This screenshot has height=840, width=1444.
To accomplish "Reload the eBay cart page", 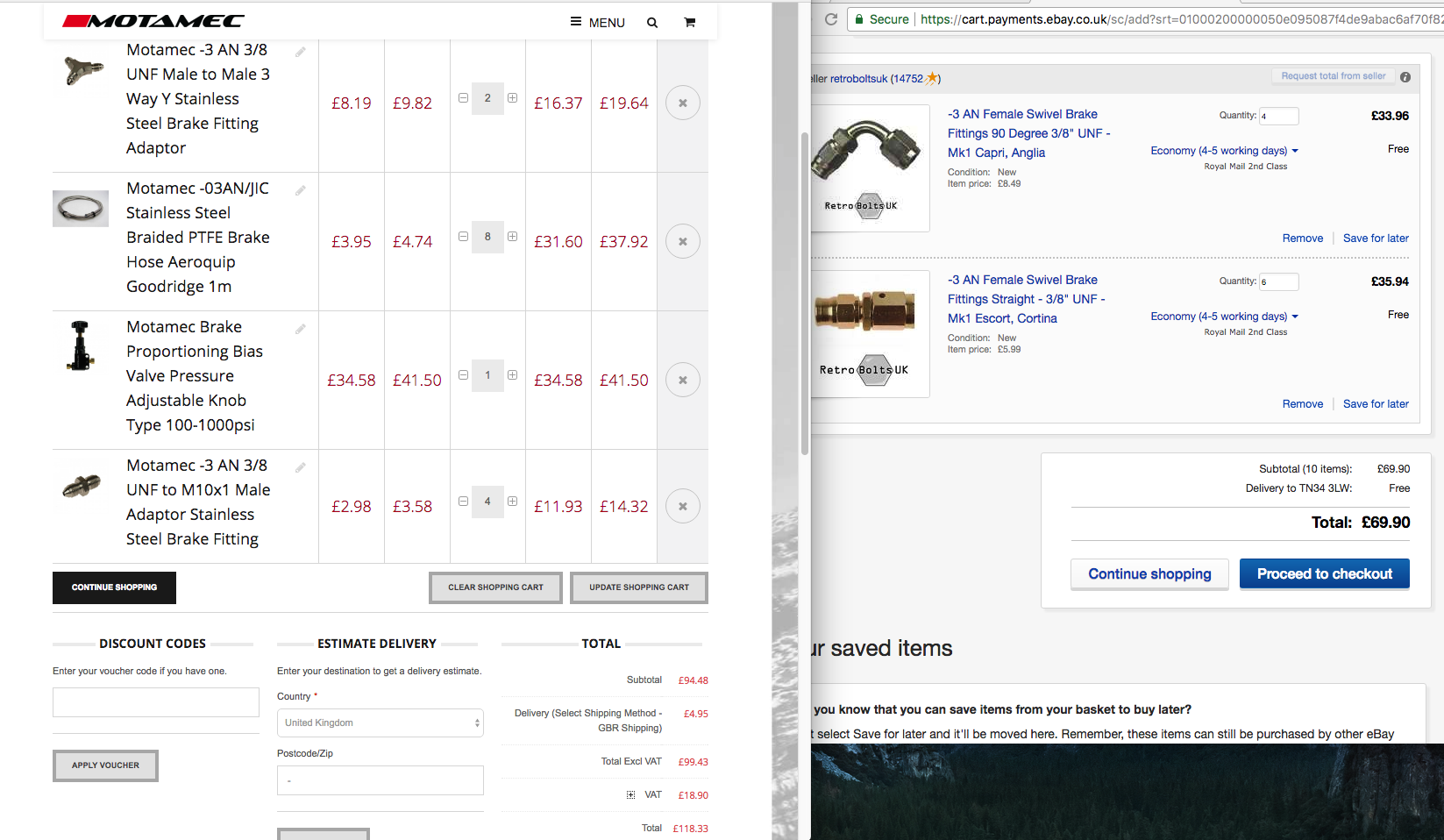I will [x=831, y=19].
